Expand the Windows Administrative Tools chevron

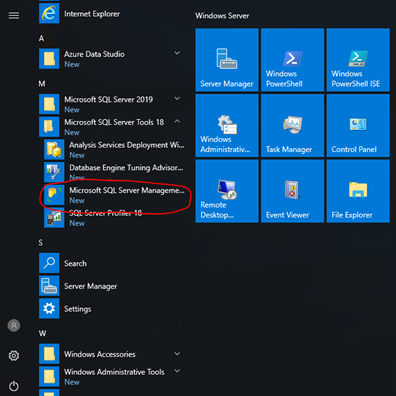[x=177, y=371]
